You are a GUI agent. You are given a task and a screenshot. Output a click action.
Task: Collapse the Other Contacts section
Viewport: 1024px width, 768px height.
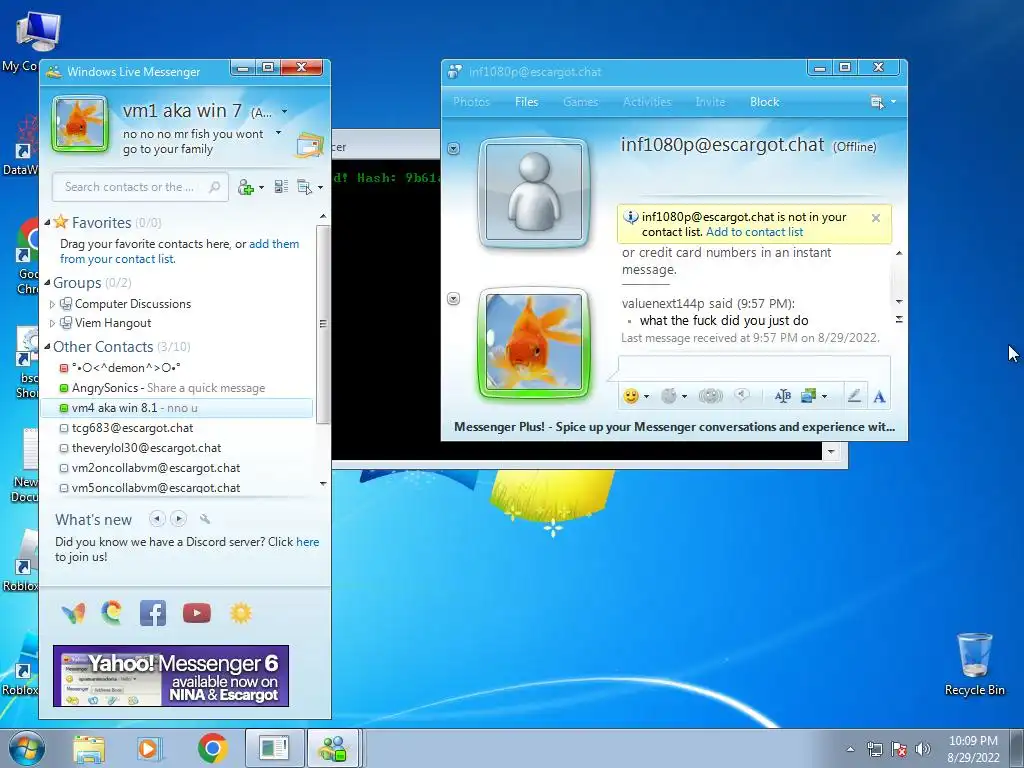coord(47,347)
